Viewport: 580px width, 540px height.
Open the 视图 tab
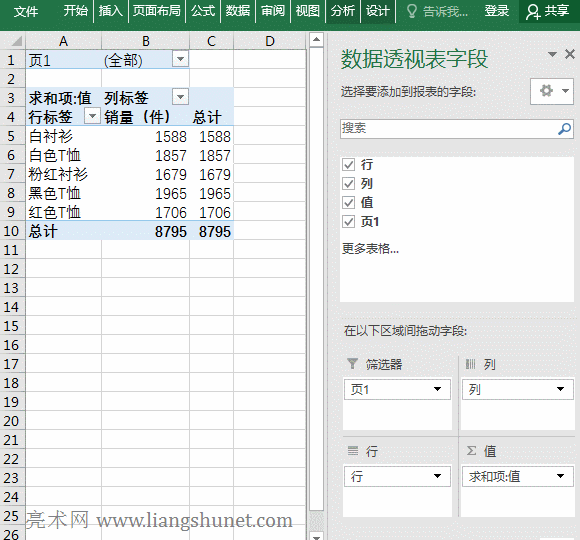point(308,11)
